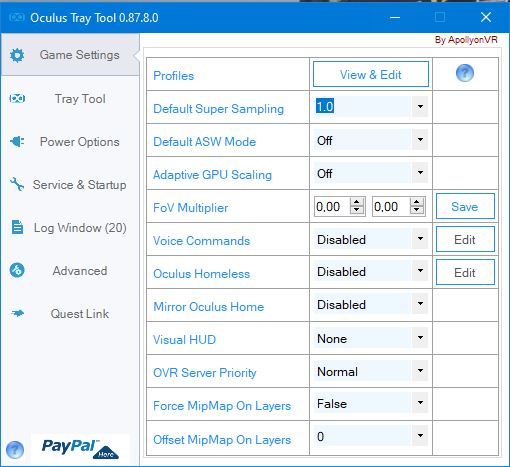Click the View & Edit profiles button
This screenshot has height=467, width=510.
coord(371,74)
